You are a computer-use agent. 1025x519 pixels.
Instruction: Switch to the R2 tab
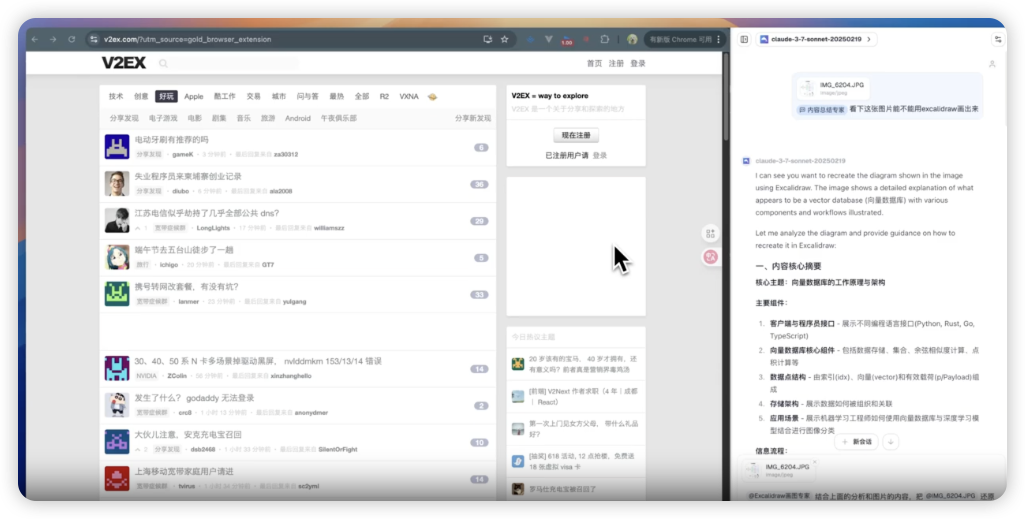coord(384,96)
